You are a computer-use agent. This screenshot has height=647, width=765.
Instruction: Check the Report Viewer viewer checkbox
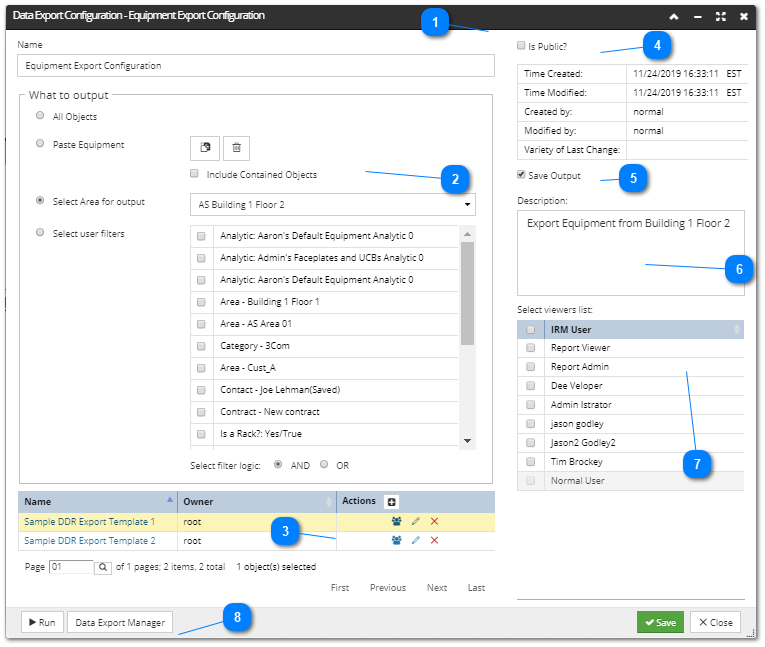(531, 348)
